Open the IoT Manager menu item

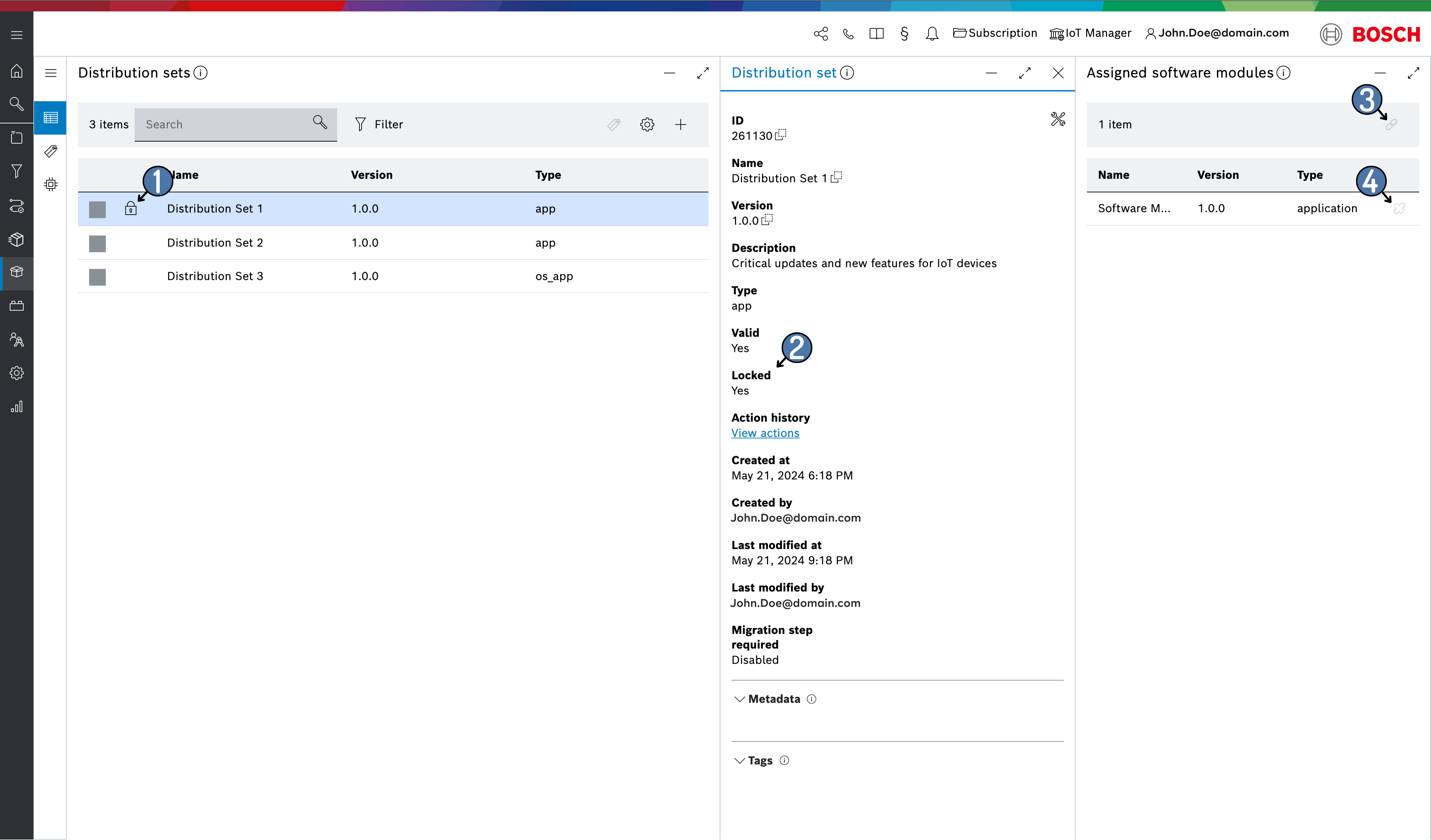[1090, 33]
